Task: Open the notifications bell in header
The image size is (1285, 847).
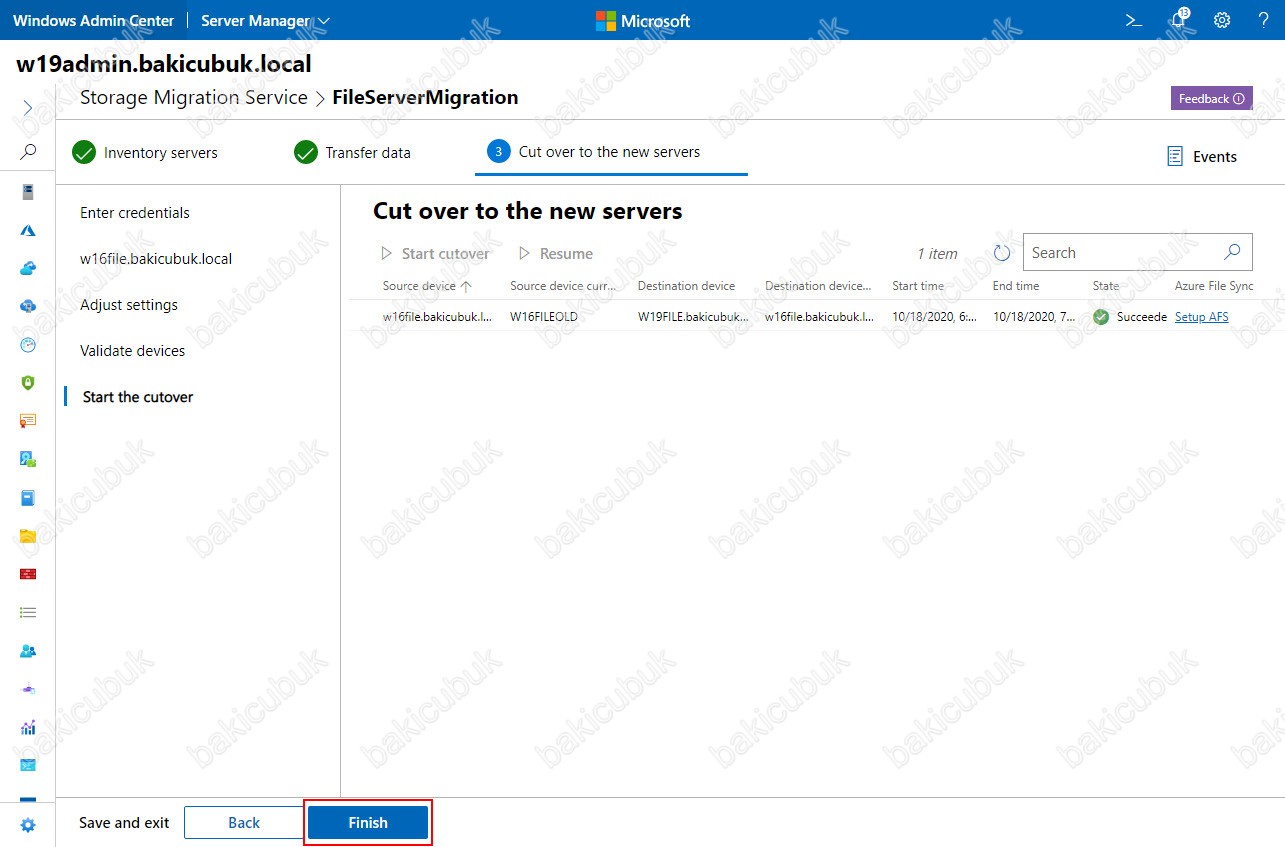Action: (1178, 20)
